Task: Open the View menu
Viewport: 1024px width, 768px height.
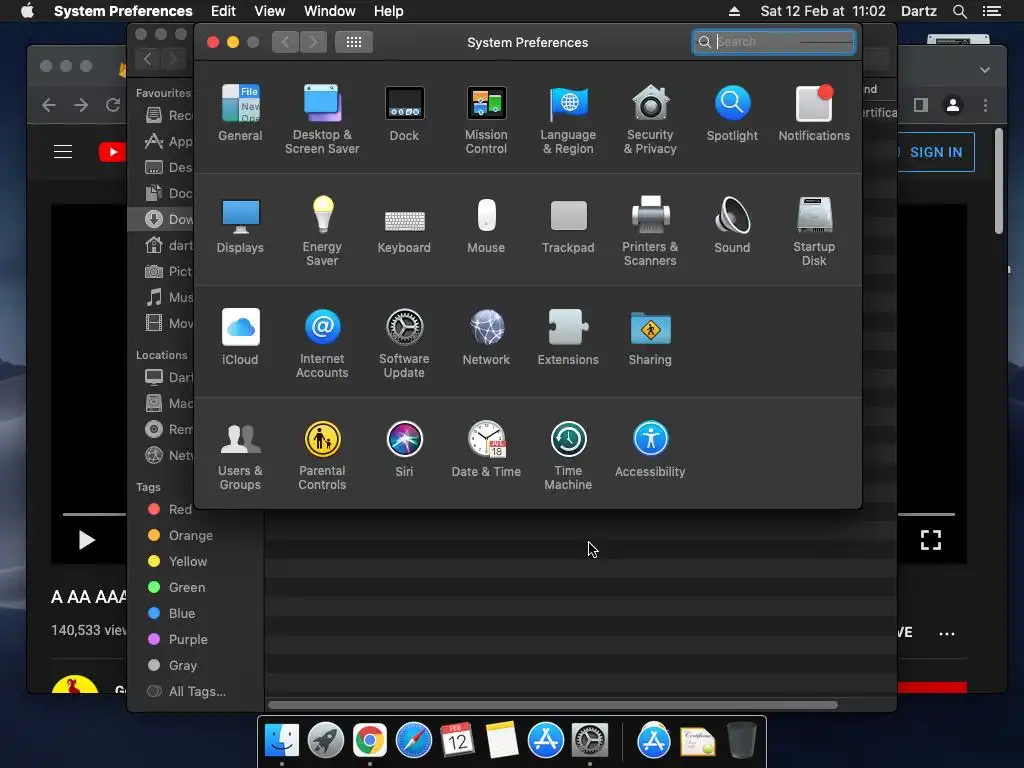Action: coord(269,11)
